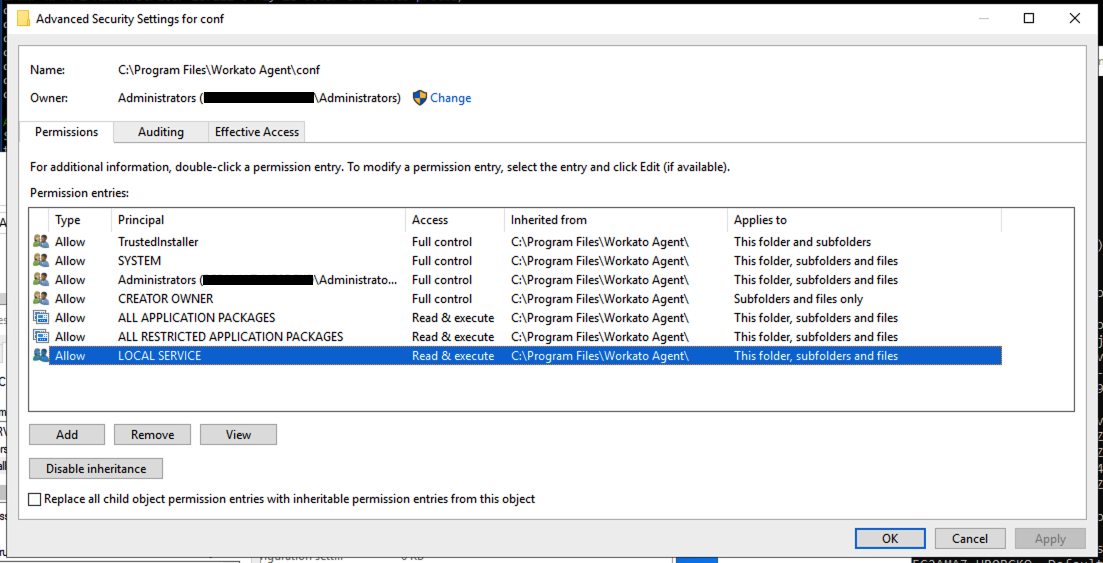1103x563 pixels.
Task: Select the SYSTEM permission entry
Action: coord(517,260)
